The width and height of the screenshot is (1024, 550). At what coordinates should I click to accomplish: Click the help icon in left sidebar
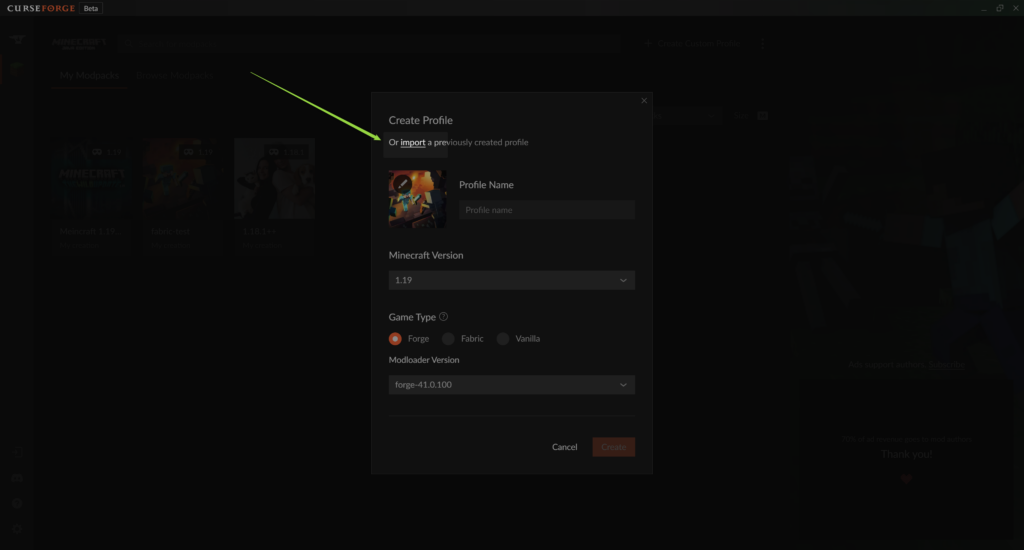pyautogui.click(x=17, y=504)
